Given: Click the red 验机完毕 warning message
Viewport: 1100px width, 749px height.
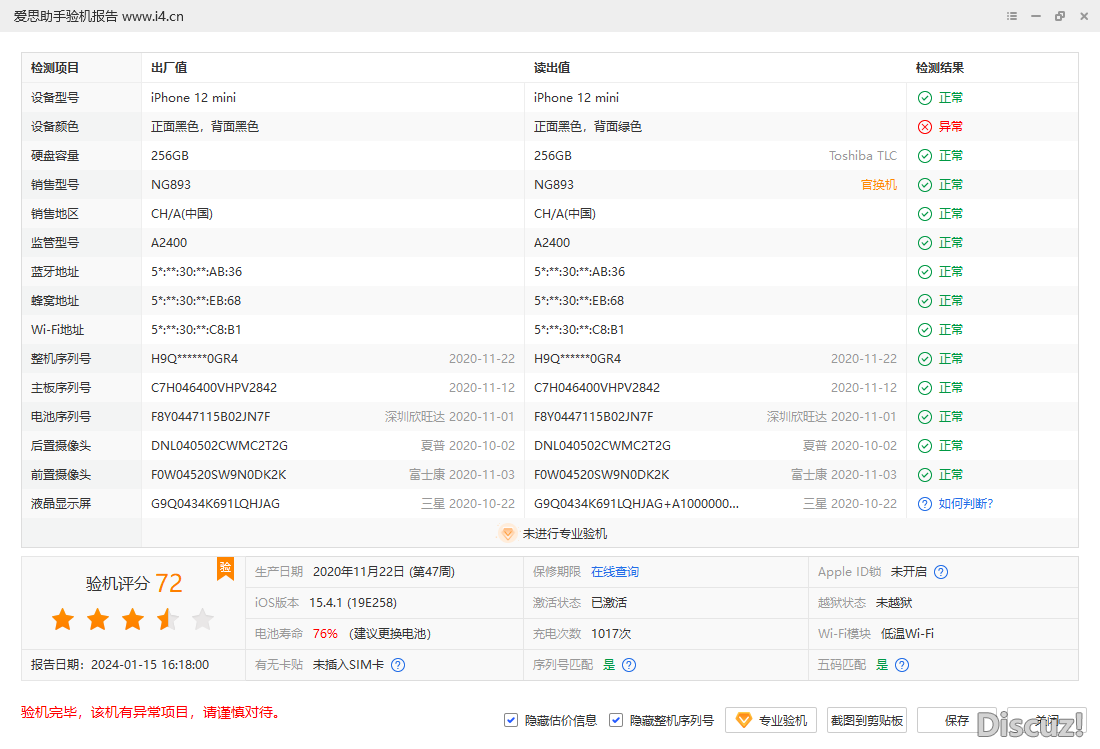Looking at the screenshot, I should [x=151, y=713].
